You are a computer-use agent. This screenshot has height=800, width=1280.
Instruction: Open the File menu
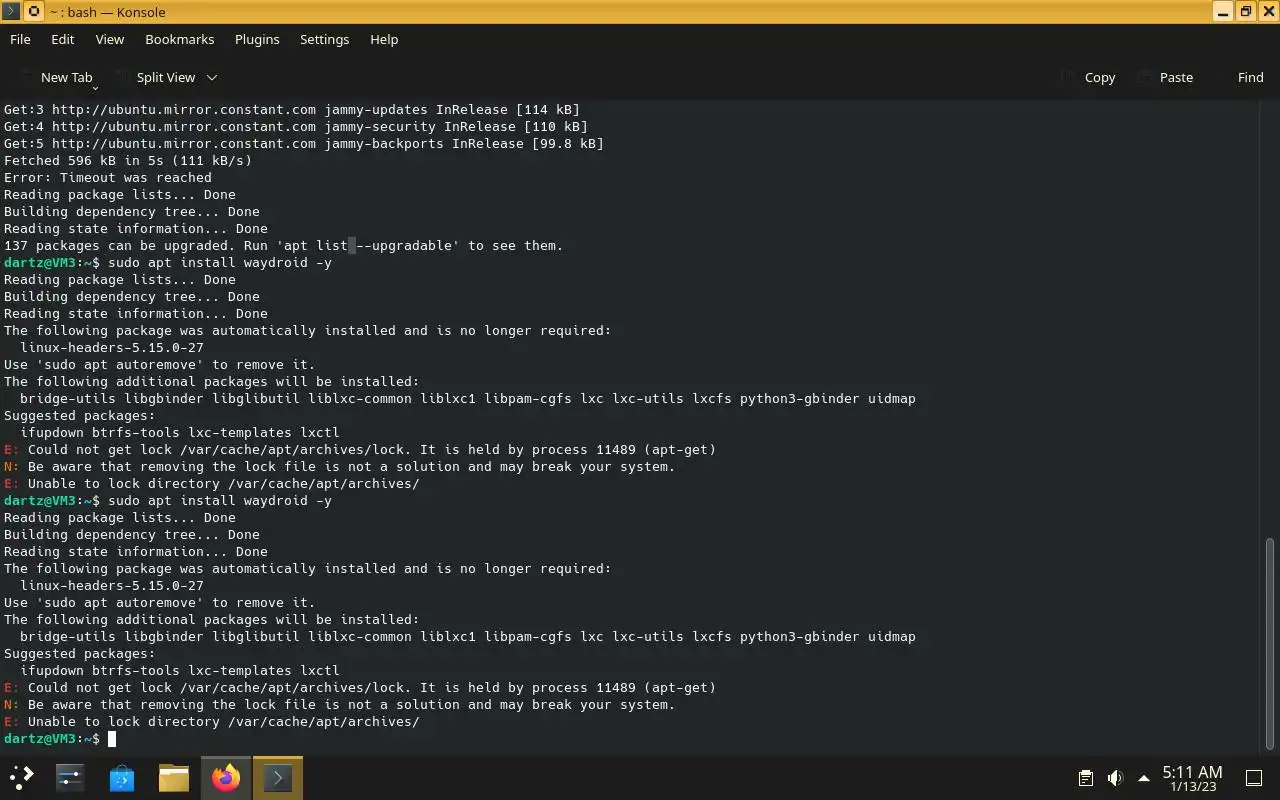tap(20, 39)
